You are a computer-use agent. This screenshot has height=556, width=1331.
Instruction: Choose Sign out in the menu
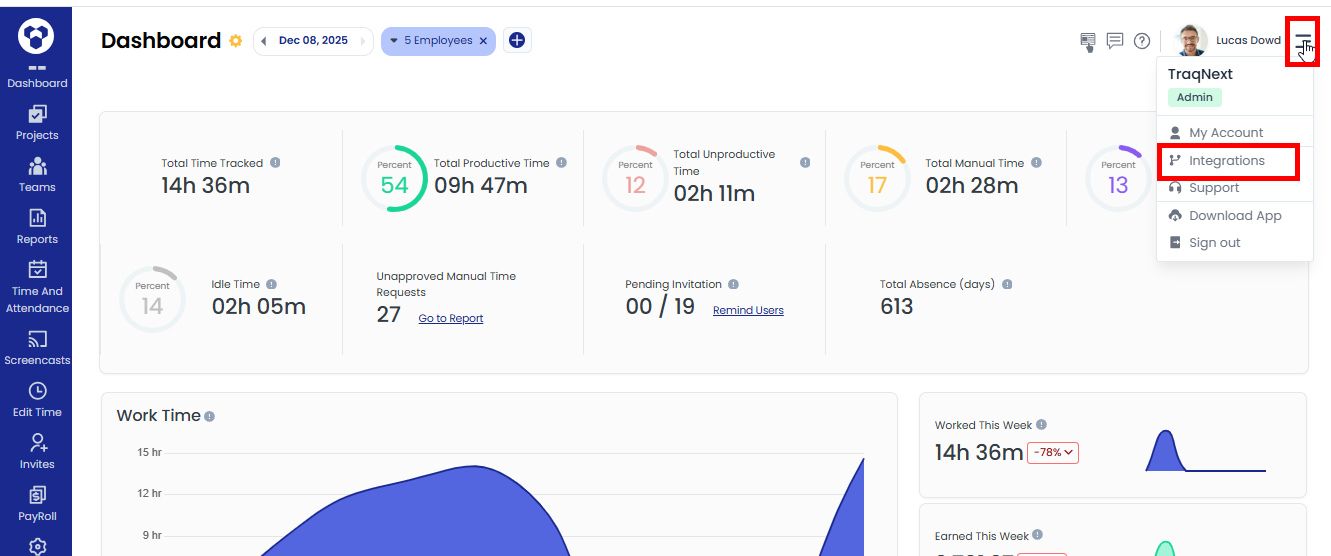click(x=1214, y=243)
